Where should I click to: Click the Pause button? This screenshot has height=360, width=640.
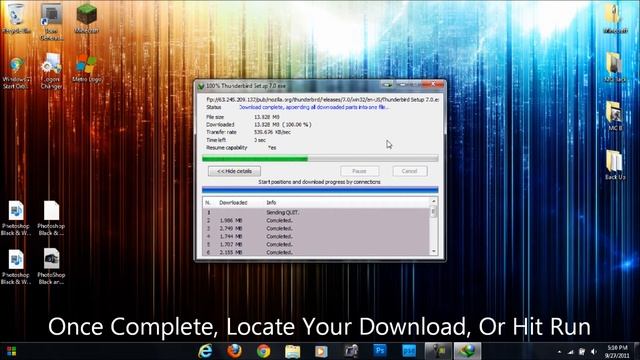point(359,171)
